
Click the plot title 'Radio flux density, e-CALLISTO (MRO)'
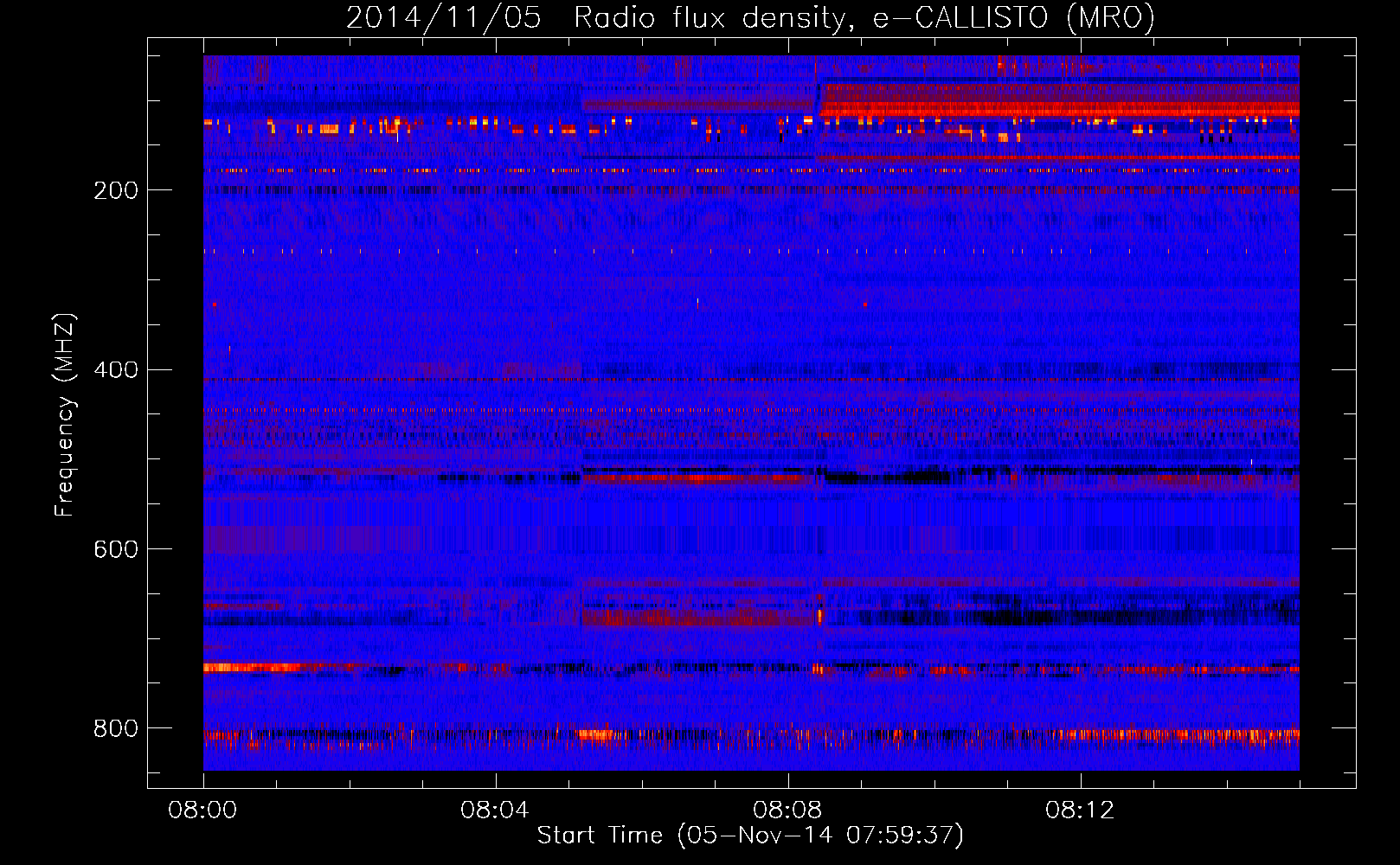pos(864,17)
